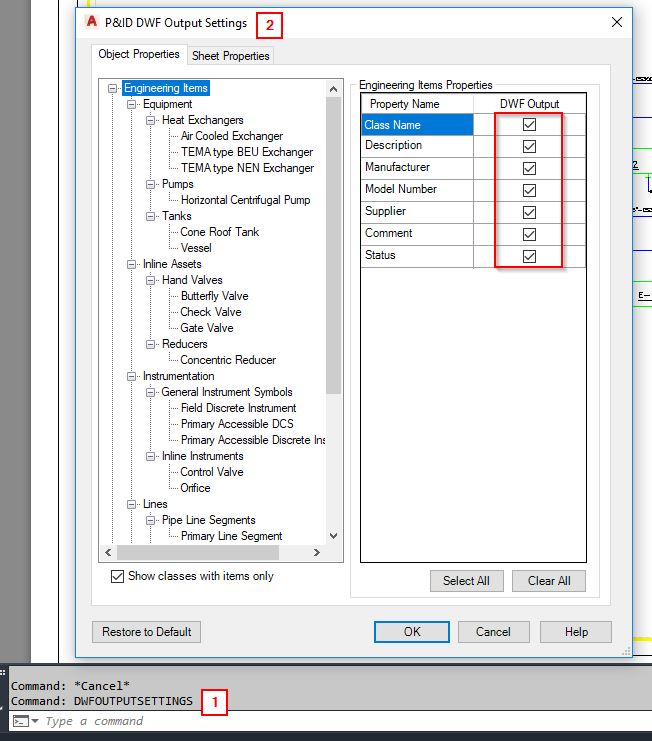Close the P&ID DWF Output Settings dialog

click(617, 22)
